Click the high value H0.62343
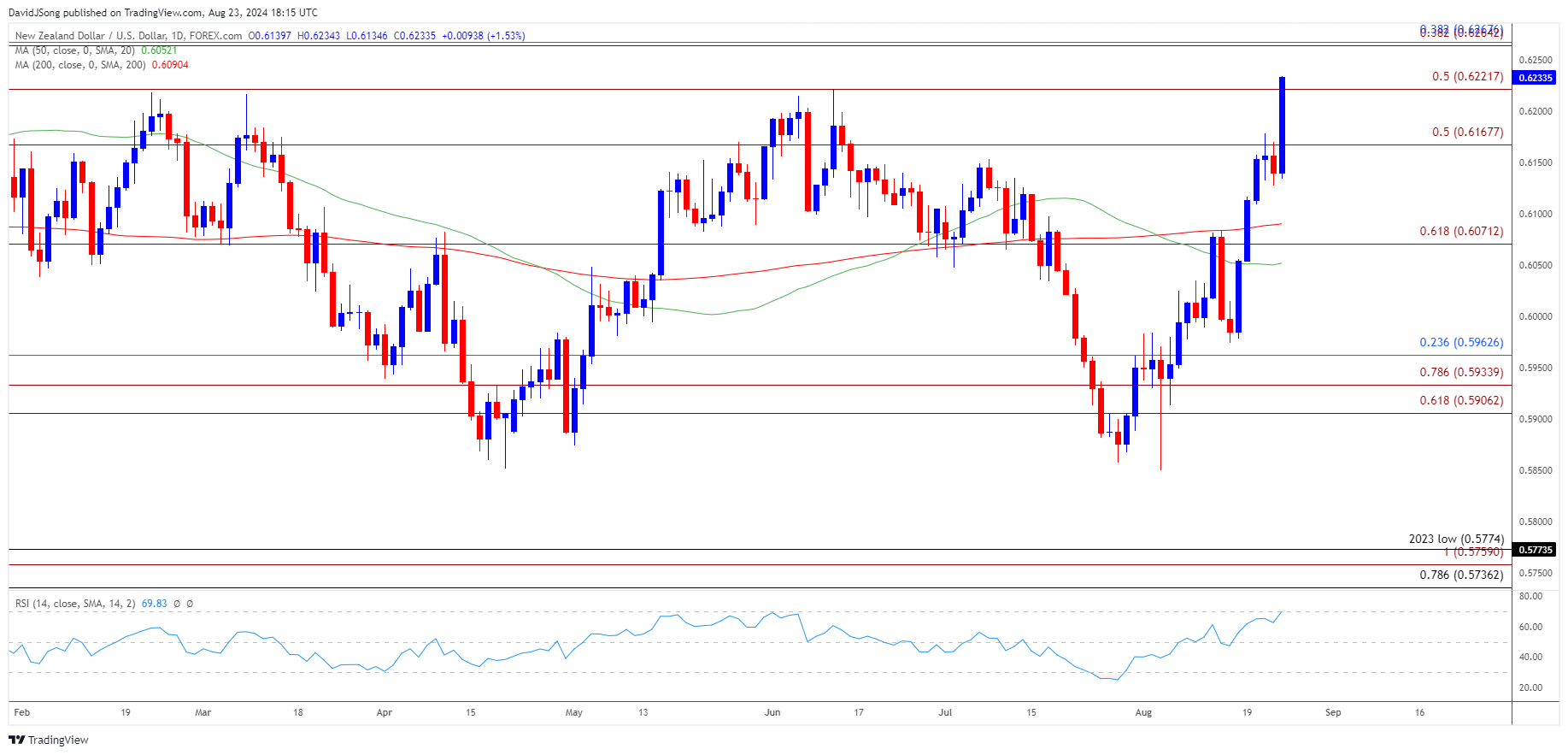The image size is (1568, 755). 318,36
